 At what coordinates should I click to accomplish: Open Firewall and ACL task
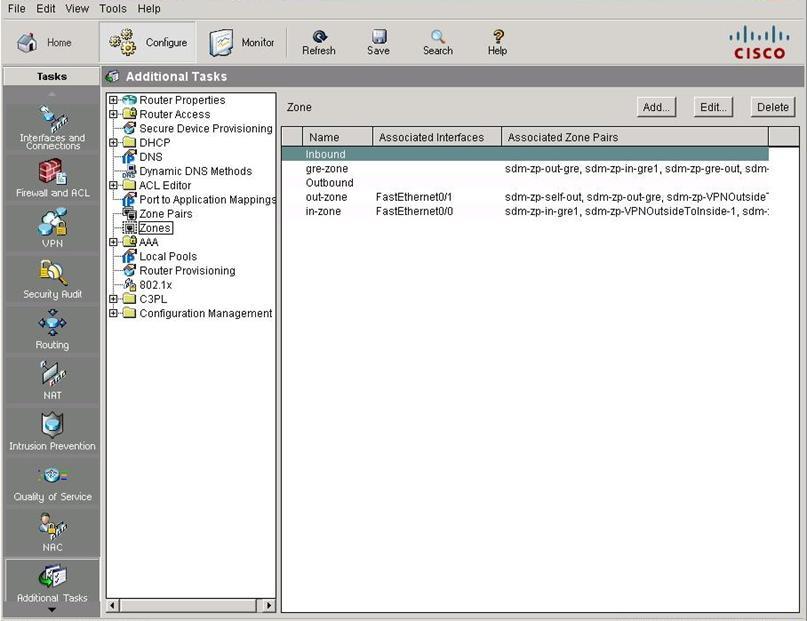pyautogui.click(x=52, y=178)
